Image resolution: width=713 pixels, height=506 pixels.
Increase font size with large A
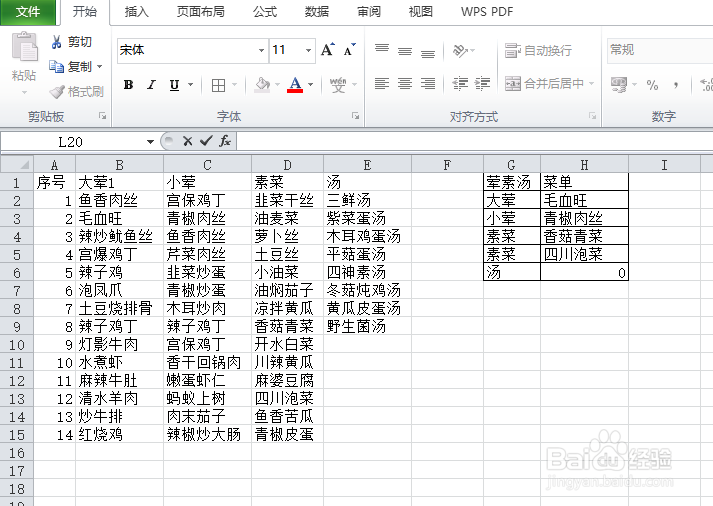tap(327, 50)
